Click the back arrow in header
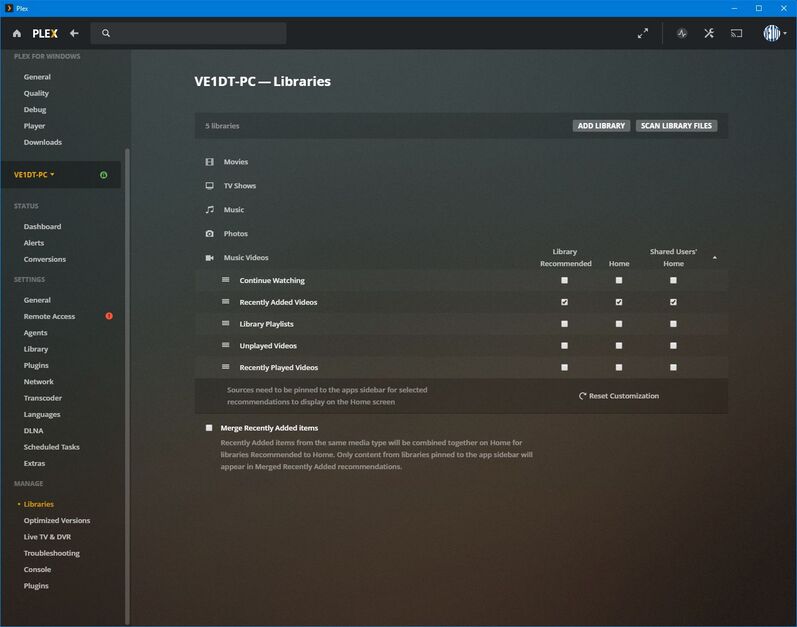 point(74,34)
